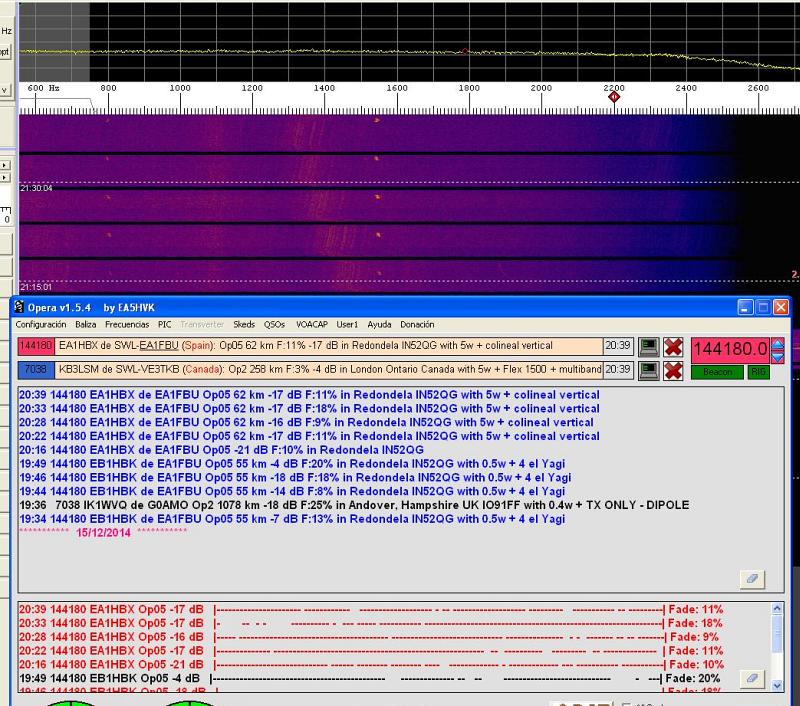Toggle the green Beacon button

click(716, 372)
